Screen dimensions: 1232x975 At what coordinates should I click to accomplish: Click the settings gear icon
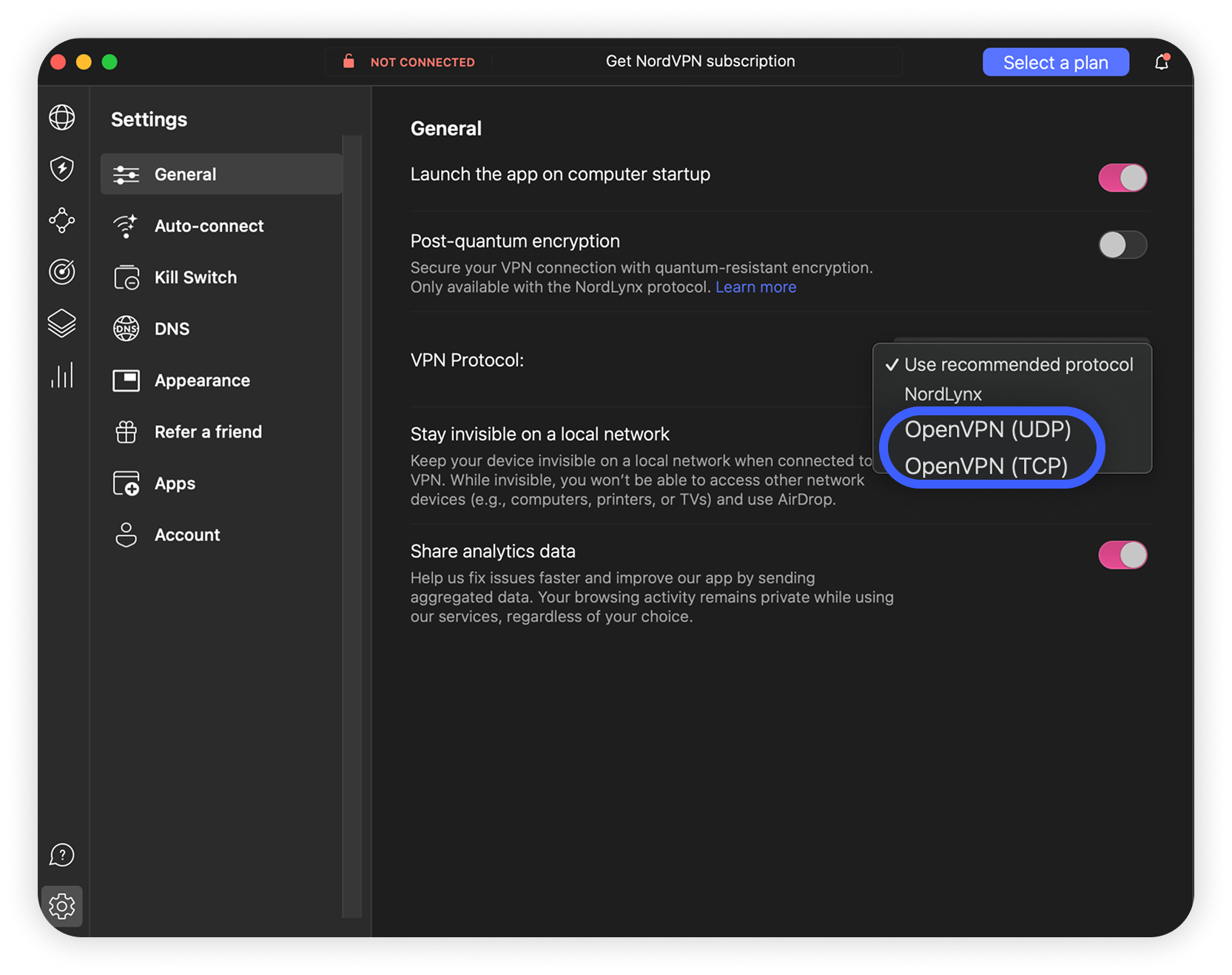pyautogui.click(x=62, y=906)
